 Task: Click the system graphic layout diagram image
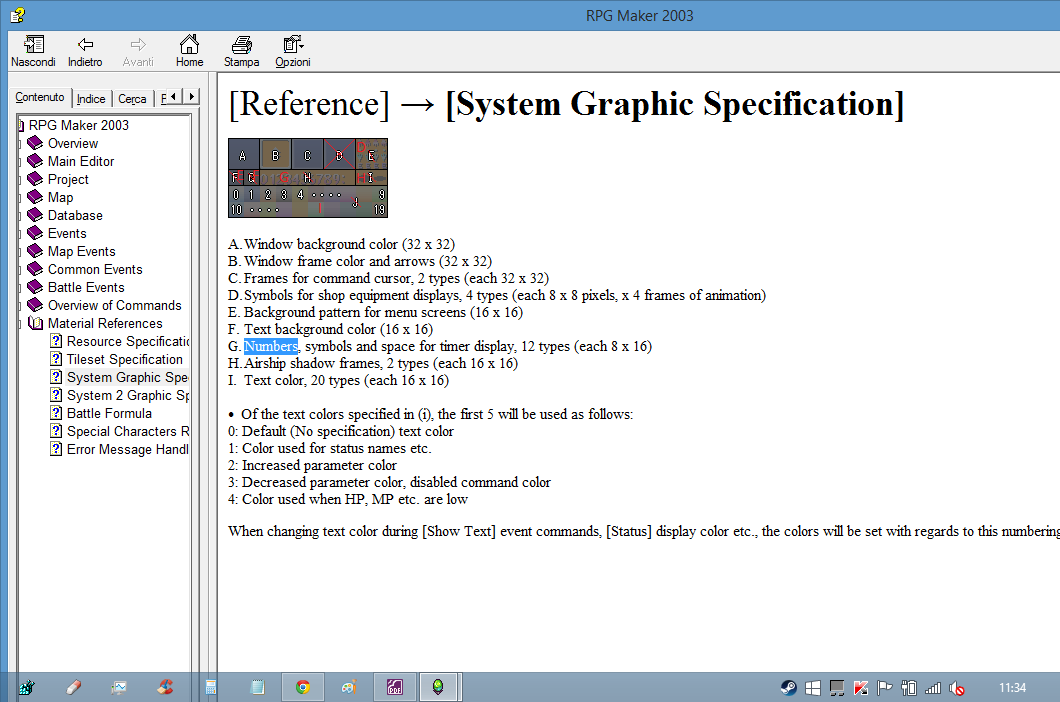[308, 178]
